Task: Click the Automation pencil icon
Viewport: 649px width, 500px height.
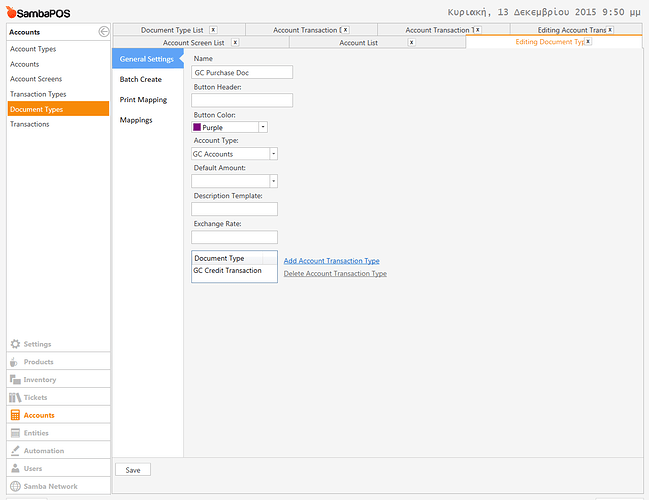Action: pos(15,450)
